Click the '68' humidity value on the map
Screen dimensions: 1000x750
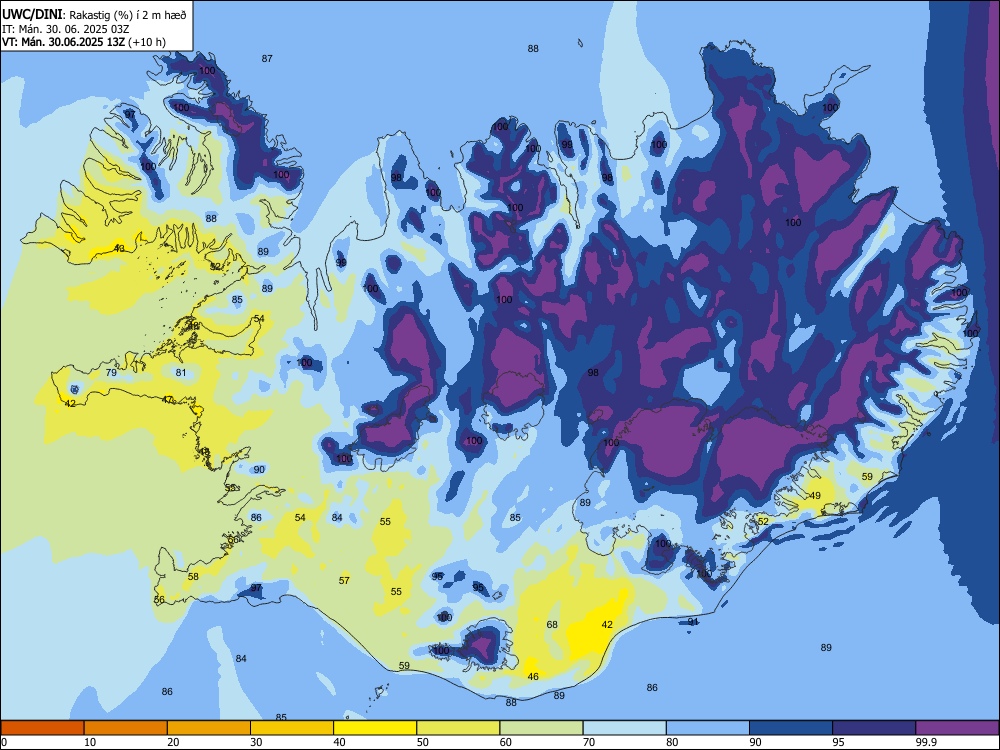[x=552, y=624]
